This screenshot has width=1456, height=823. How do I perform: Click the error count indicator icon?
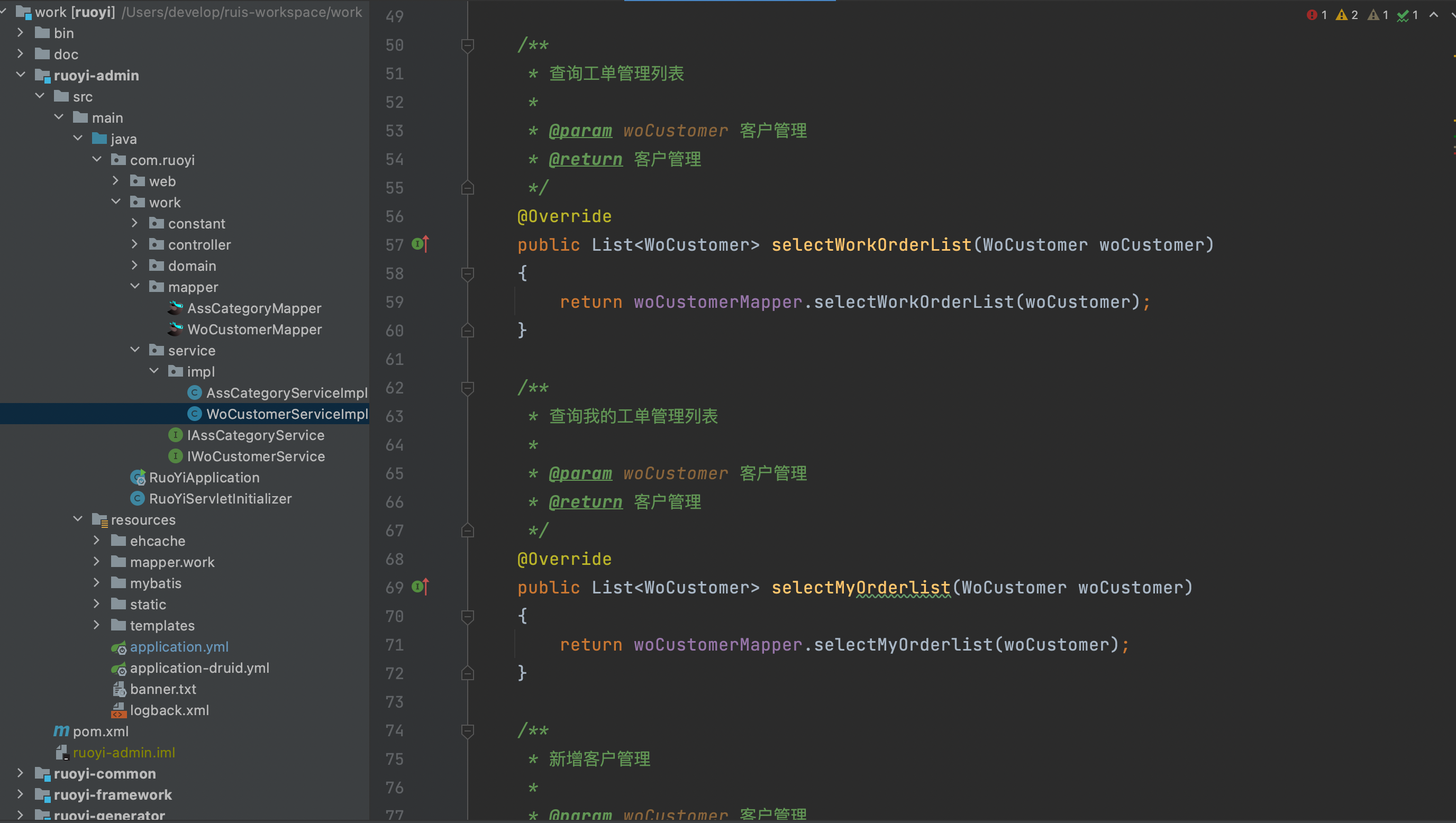pos(1312,15)
